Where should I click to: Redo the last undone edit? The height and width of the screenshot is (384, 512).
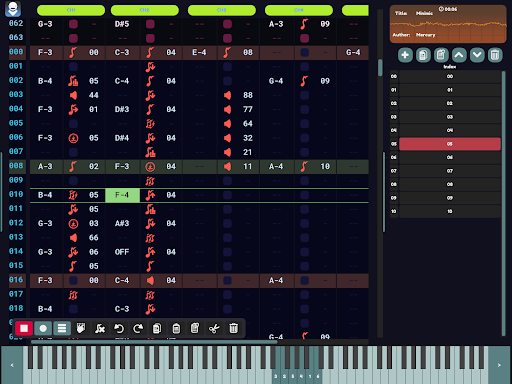point(138,328)
